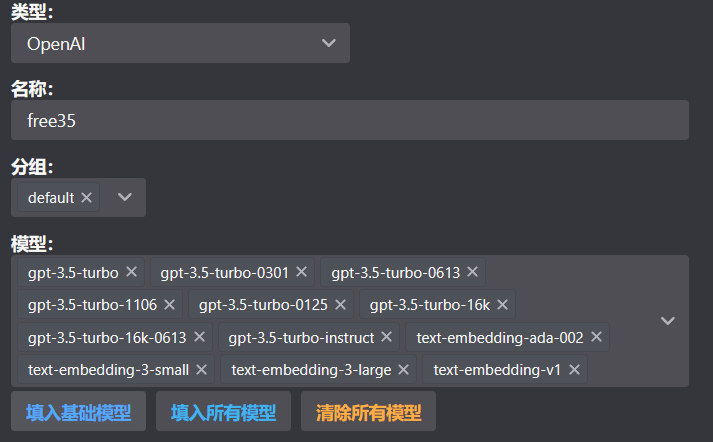Click the 分组 field label

[x=32, y=167]
